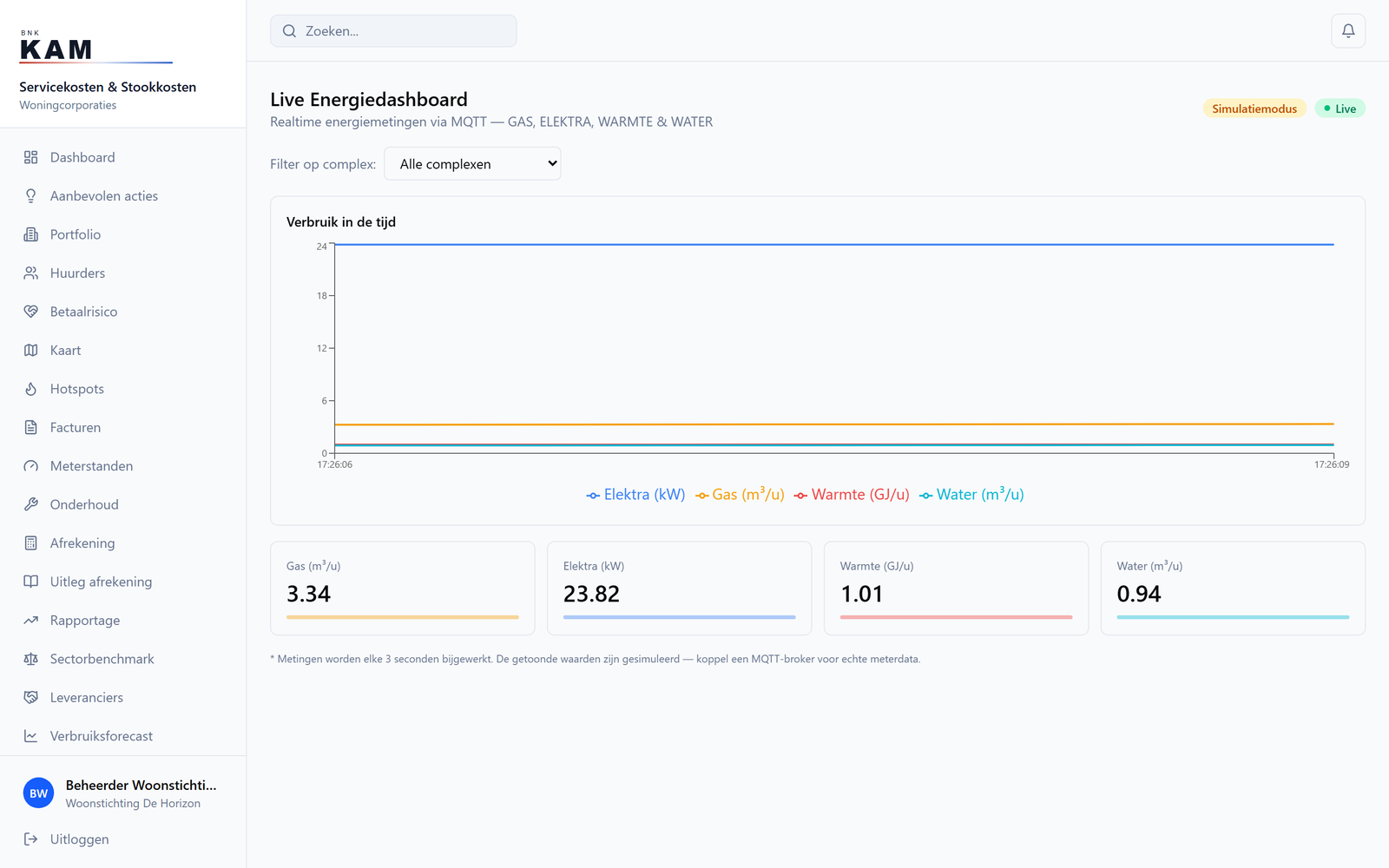Click the Simulatiemodus badge

(1254, 108)
